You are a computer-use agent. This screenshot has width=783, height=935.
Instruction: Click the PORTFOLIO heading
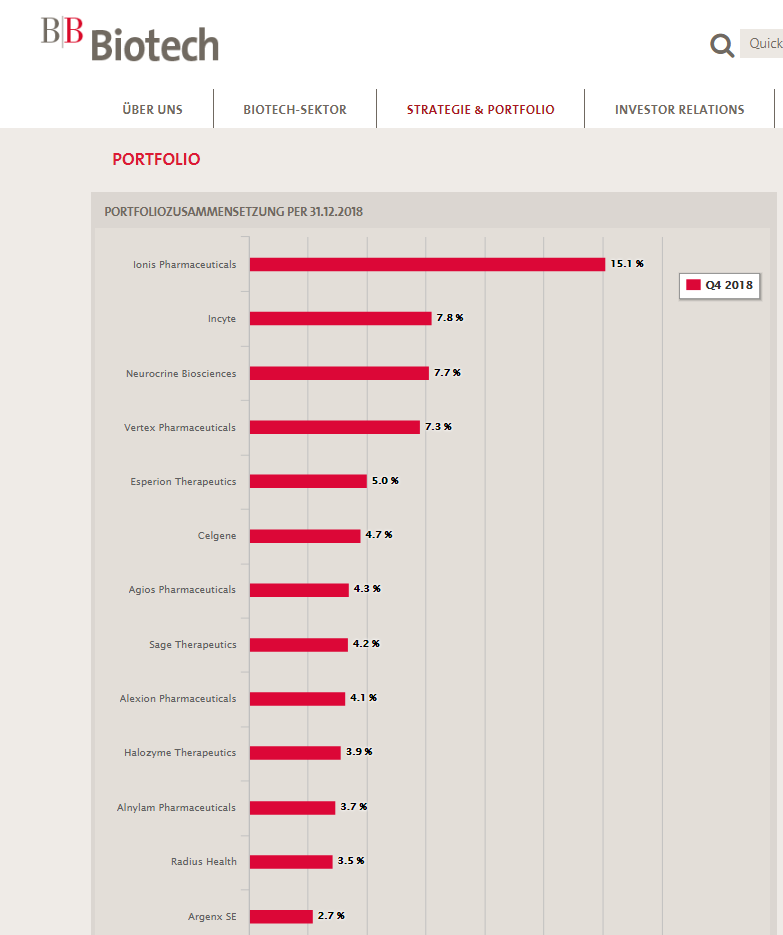click(156, 159)
